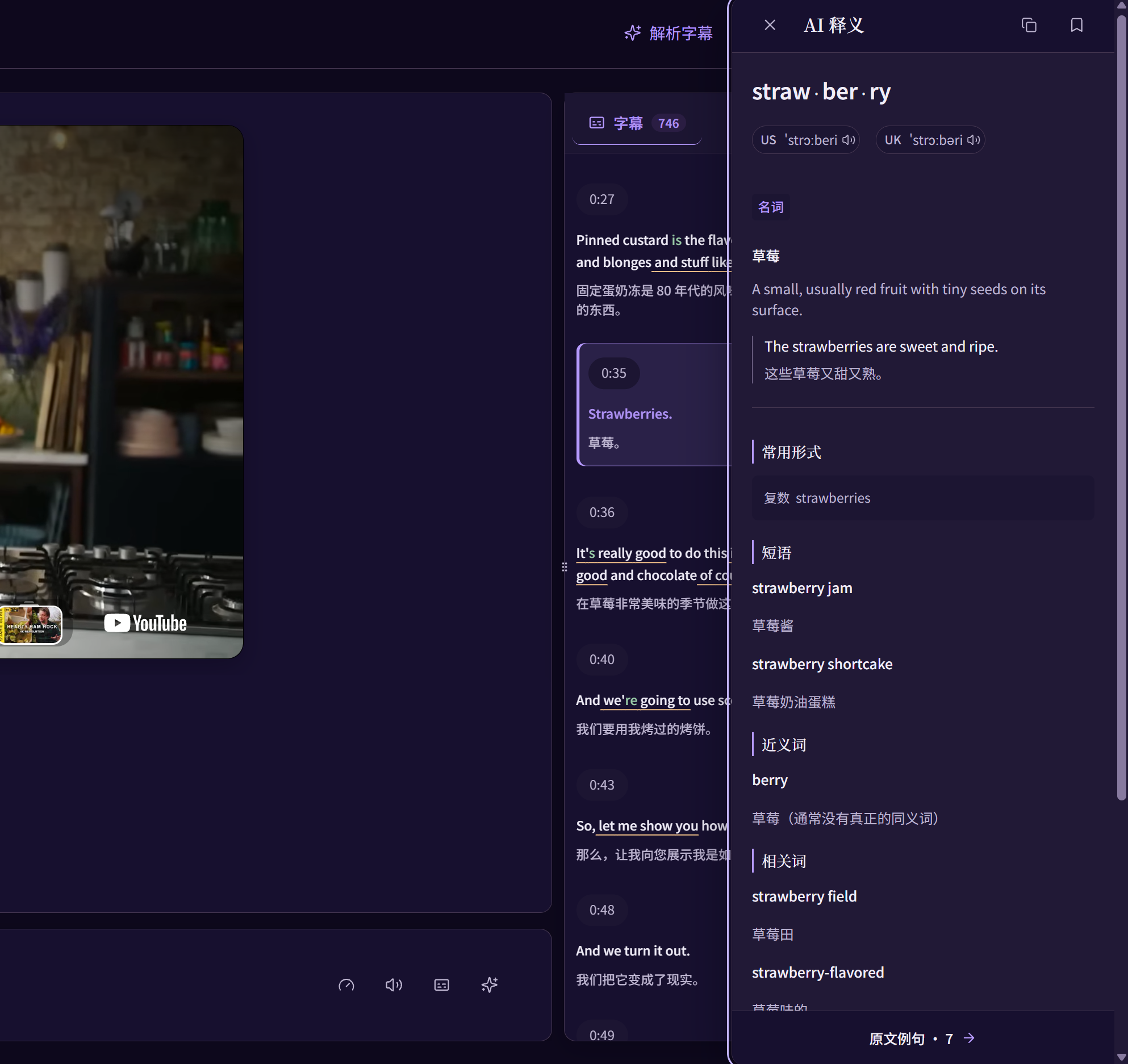Jump to timestamp 0:27
The image size is (1128, 1064).
click(601, 199)
